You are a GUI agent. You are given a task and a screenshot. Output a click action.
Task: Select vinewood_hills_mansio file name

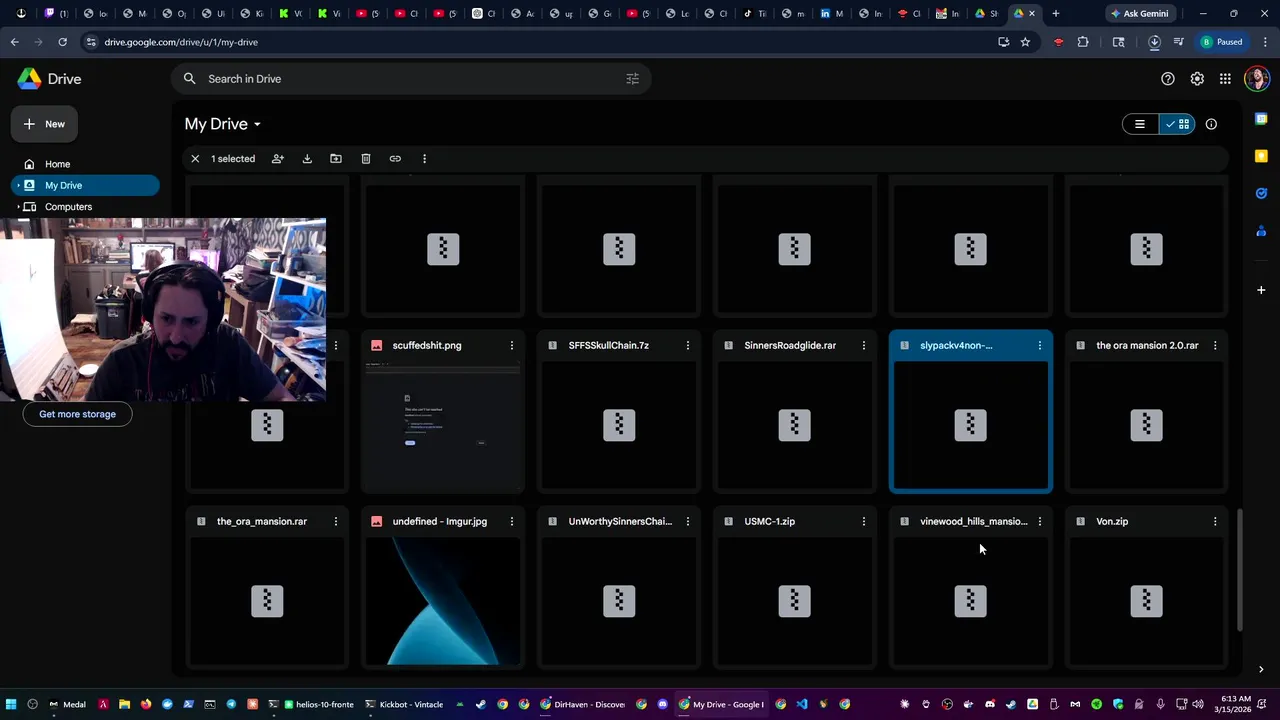pos(974,521)
